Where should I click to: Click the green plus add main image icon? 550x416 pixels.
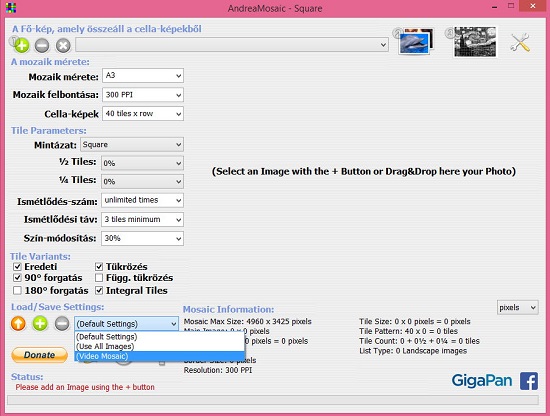(x=22, y=46)
